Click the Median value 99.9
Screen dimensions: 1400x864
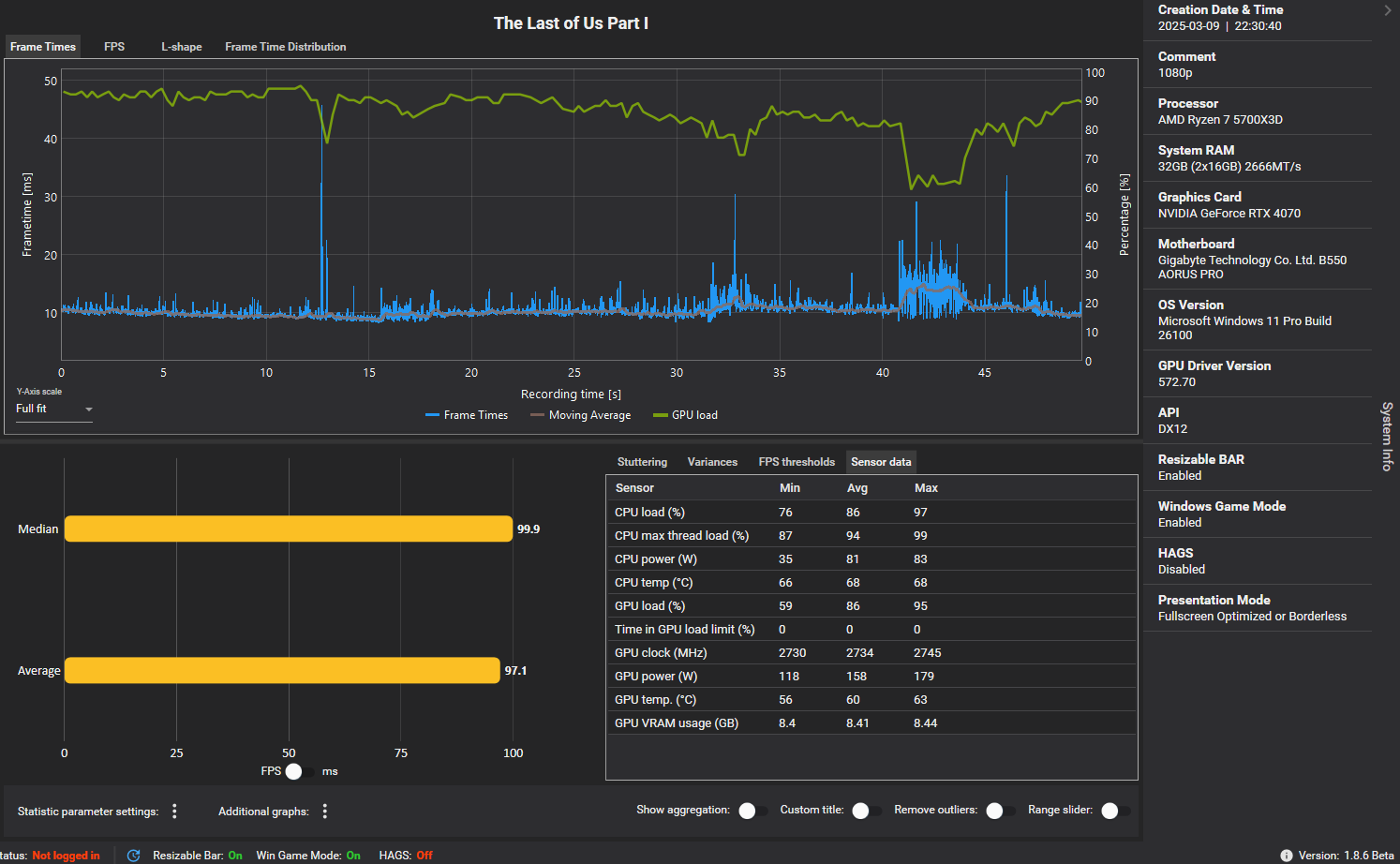(529, 529)
